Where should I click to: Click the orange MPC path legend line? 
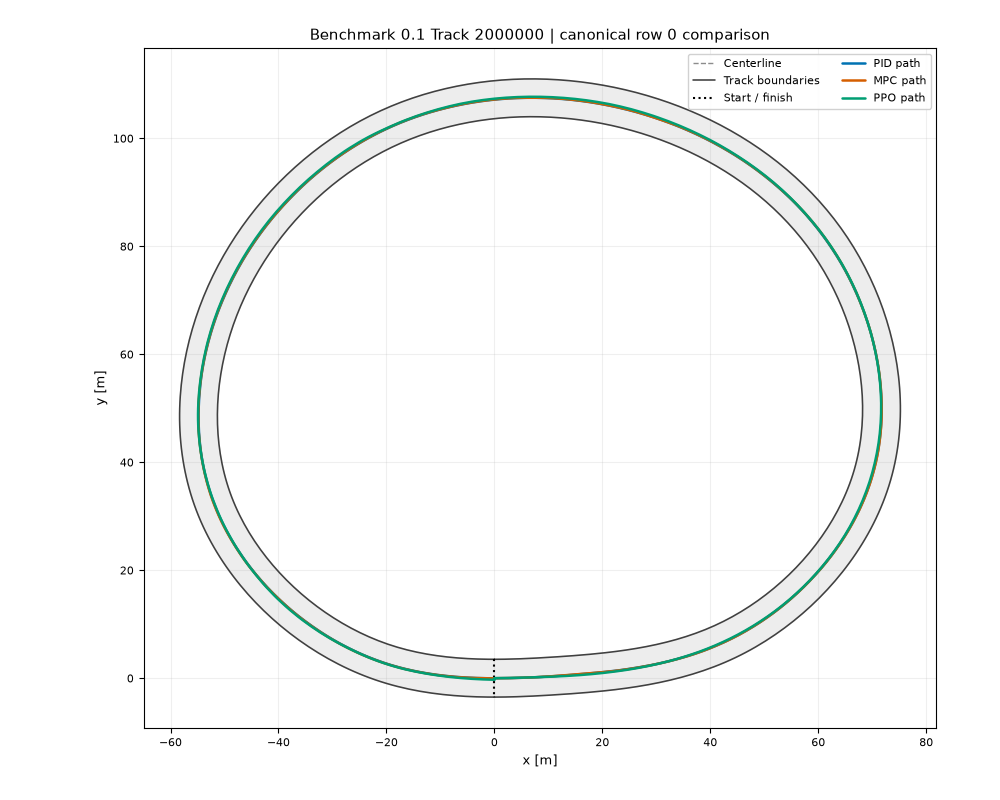click(x=854, y=80)
